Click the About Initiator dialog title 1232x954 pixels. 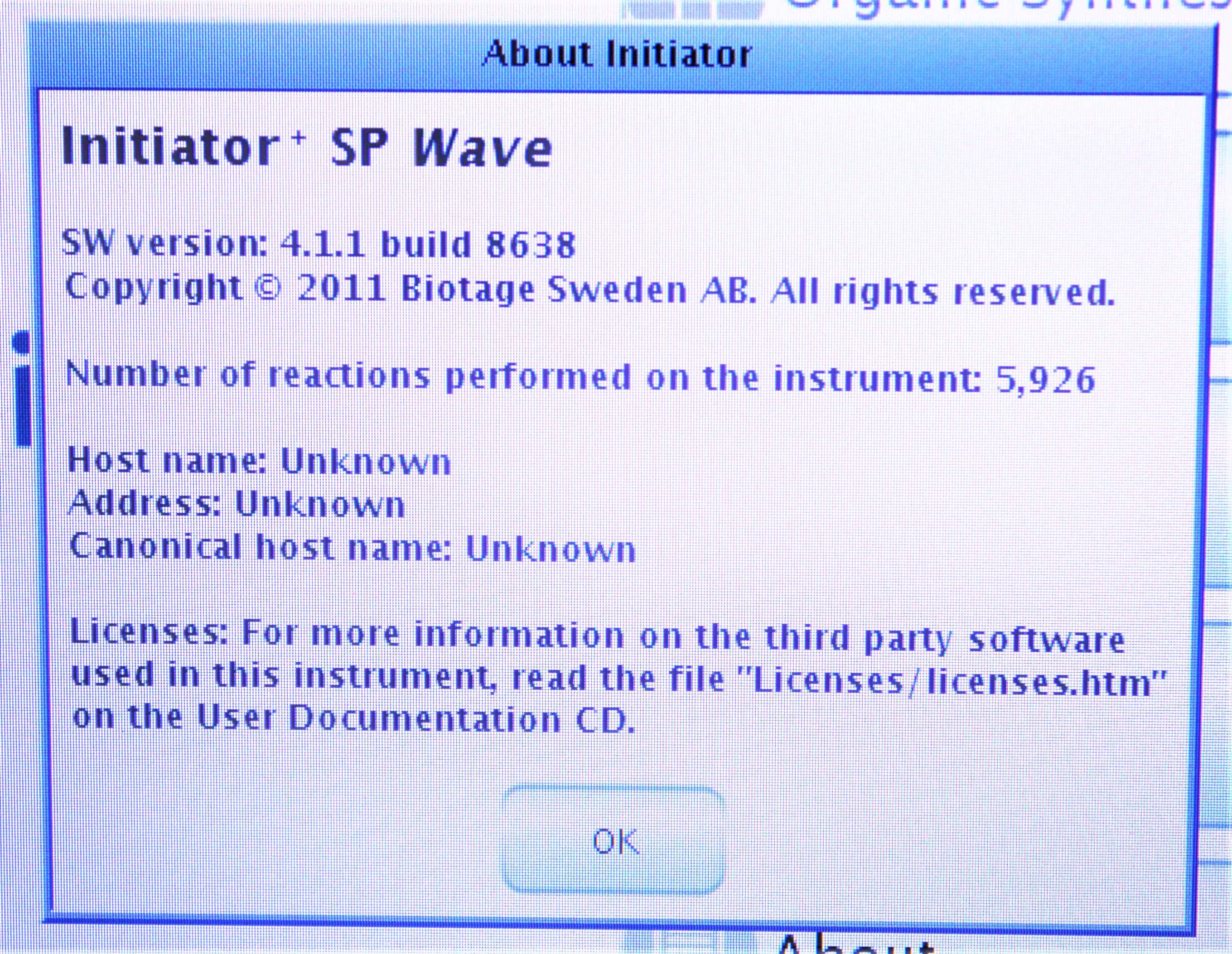pyautogui.click(x=617, y=54)
